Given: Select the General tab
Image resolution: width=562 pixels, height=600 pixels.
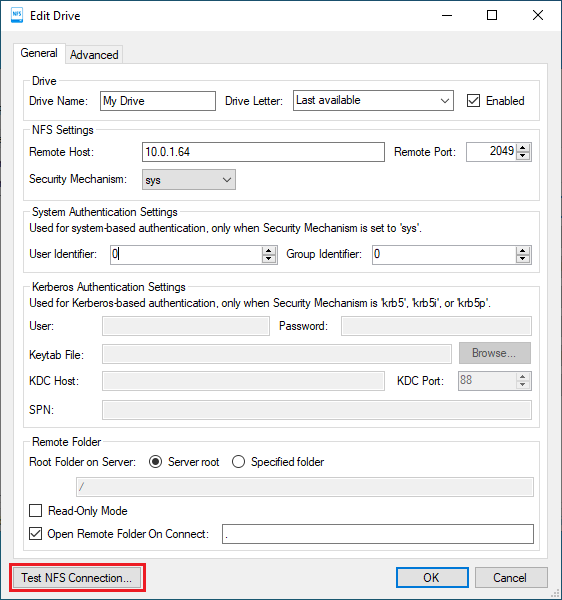Looking at the screenshot, I should click(x=39, y=53).
